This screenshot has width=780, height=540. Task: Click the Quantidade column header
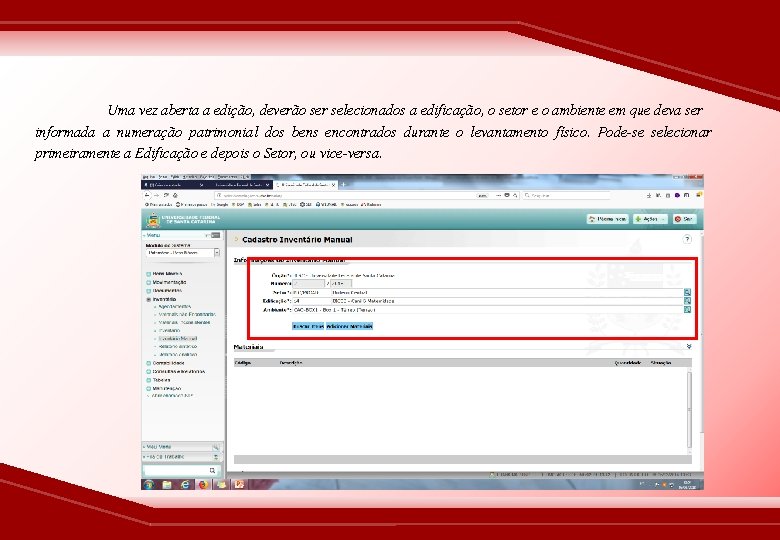(x=627, y=362)
